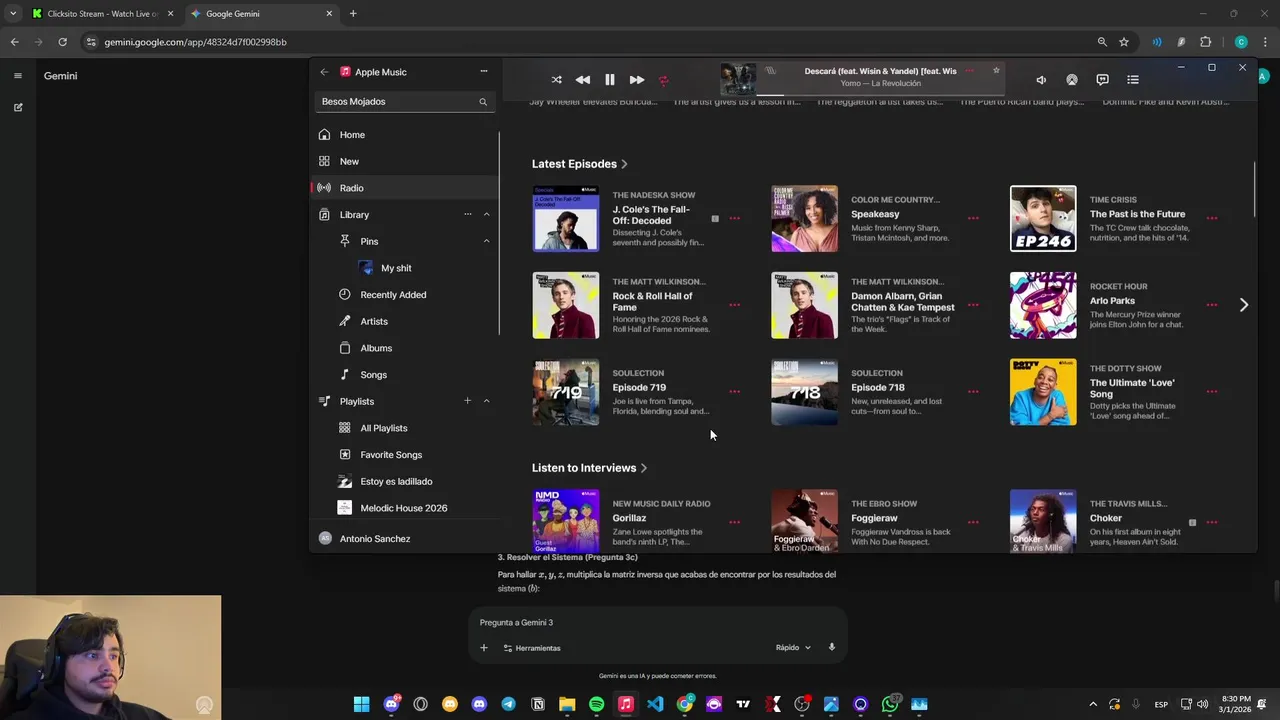Open Library more options dots
1280x720 pixels.
tap(467, 214)
